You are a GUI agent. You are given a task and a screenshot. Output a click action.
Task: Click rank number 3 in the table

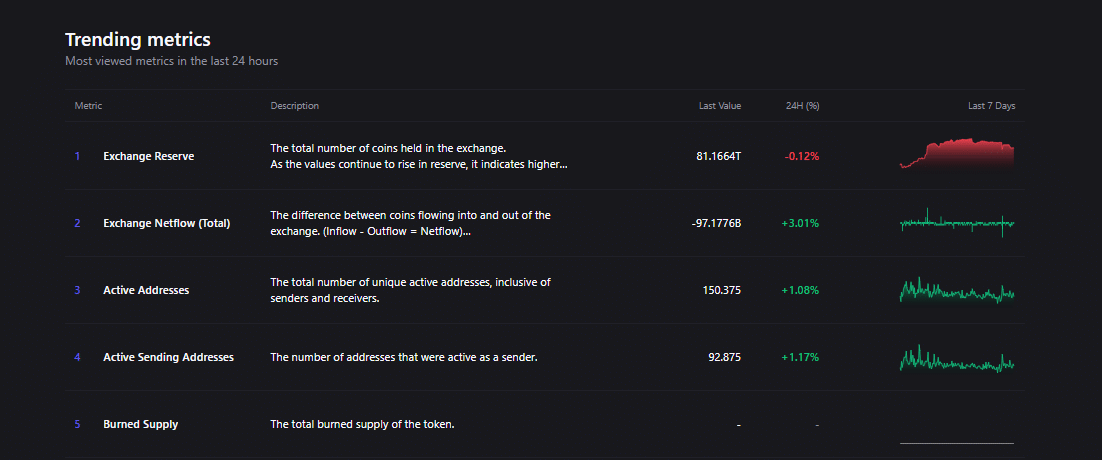77,290
